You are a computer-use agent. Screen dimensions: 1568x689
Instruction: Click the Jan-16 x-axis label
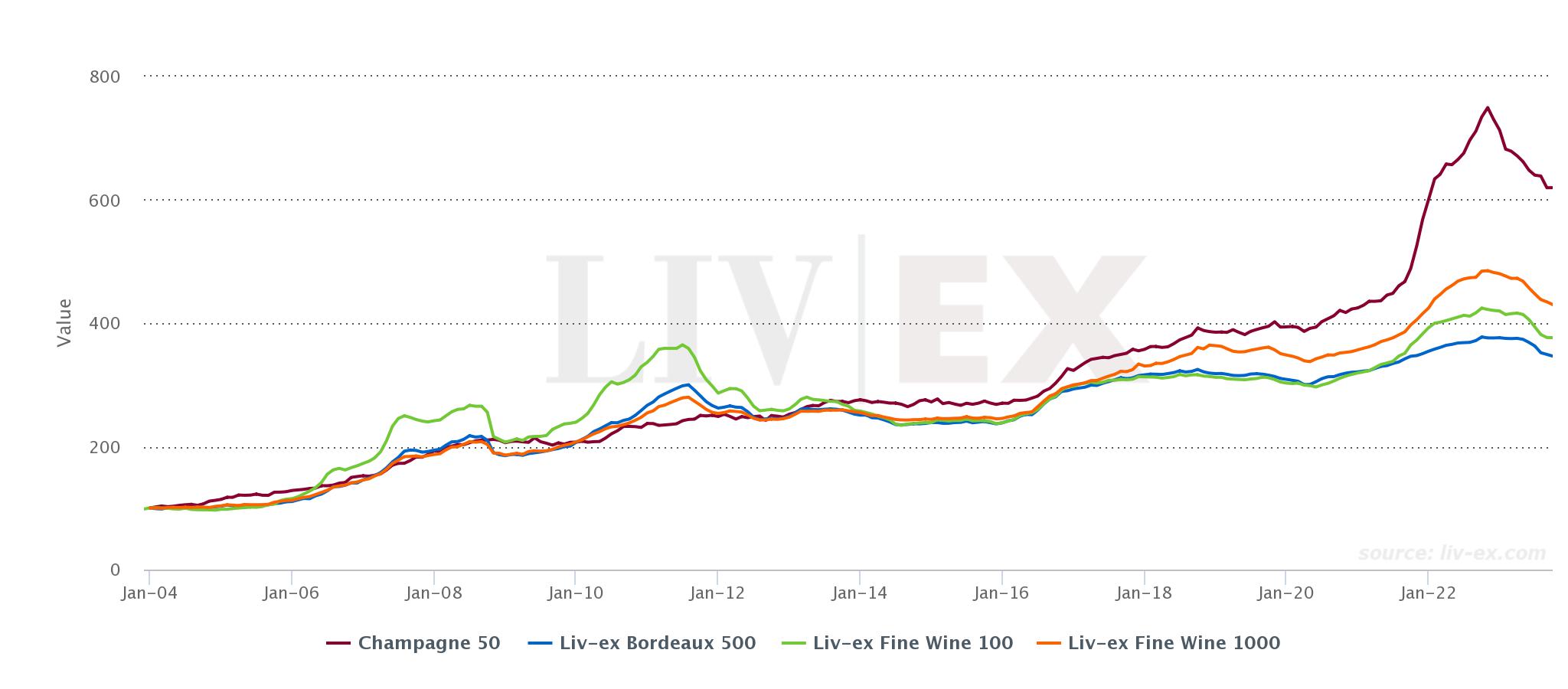pos(1001,593)
